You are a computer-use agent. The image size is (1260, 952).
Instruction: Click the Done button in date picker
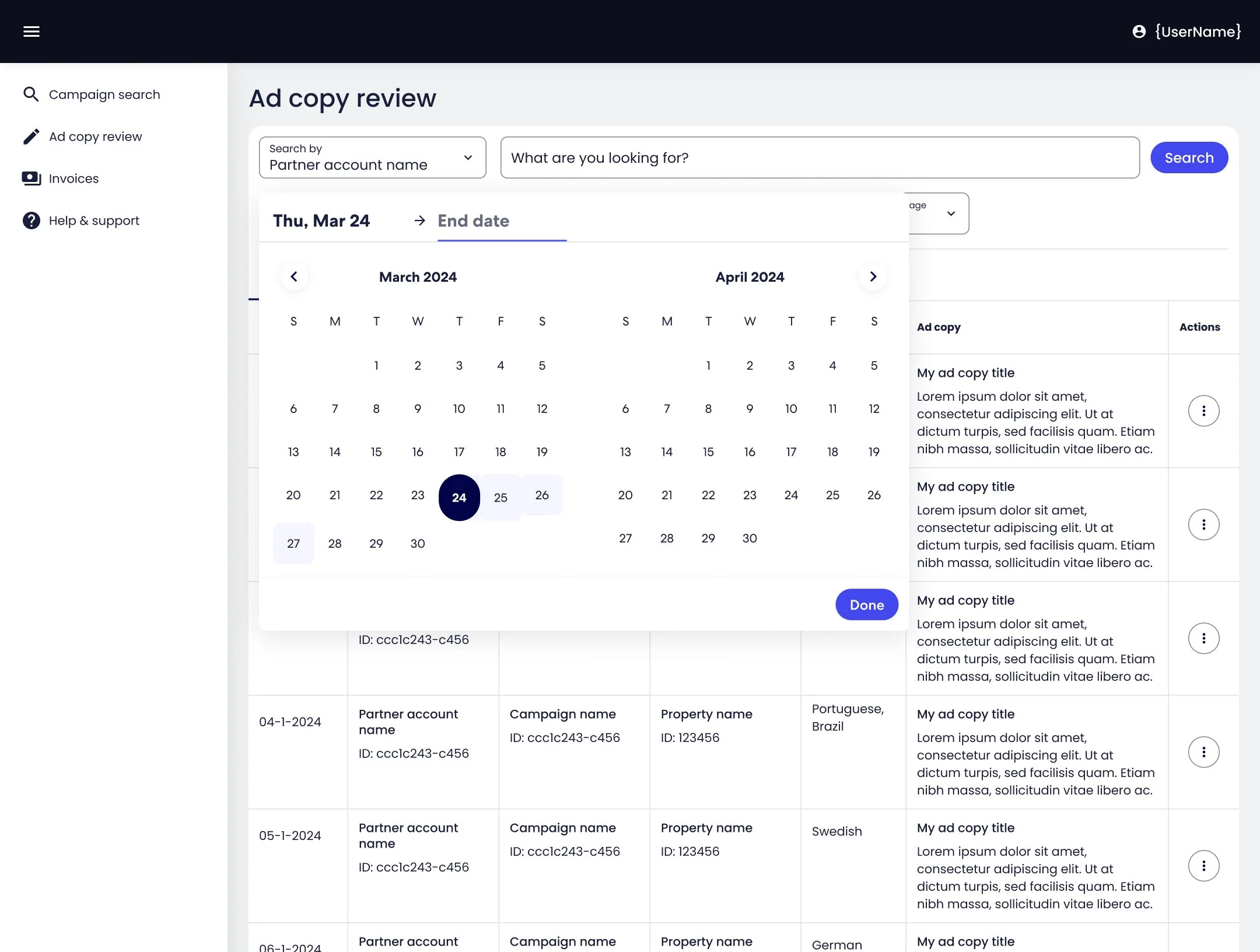tap(867, 604)
